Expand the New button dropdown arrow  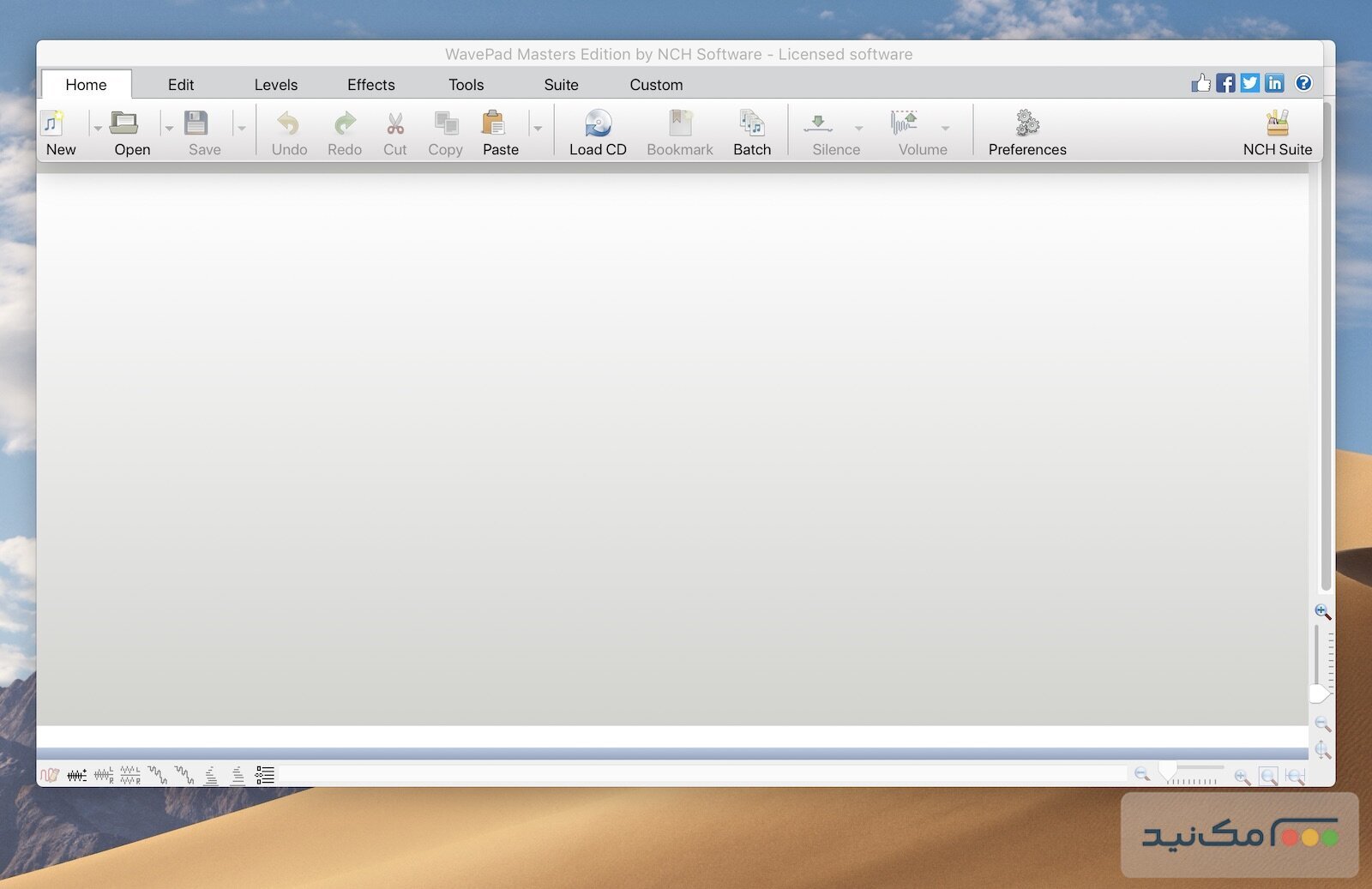97,129
